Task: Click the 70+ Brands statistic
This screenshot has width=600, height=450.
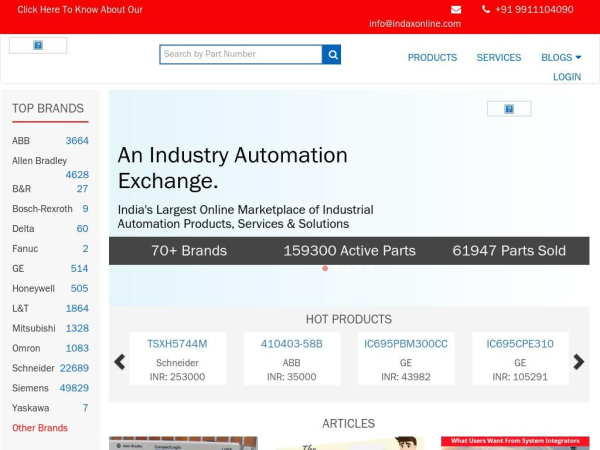Action: click(189, 251)
